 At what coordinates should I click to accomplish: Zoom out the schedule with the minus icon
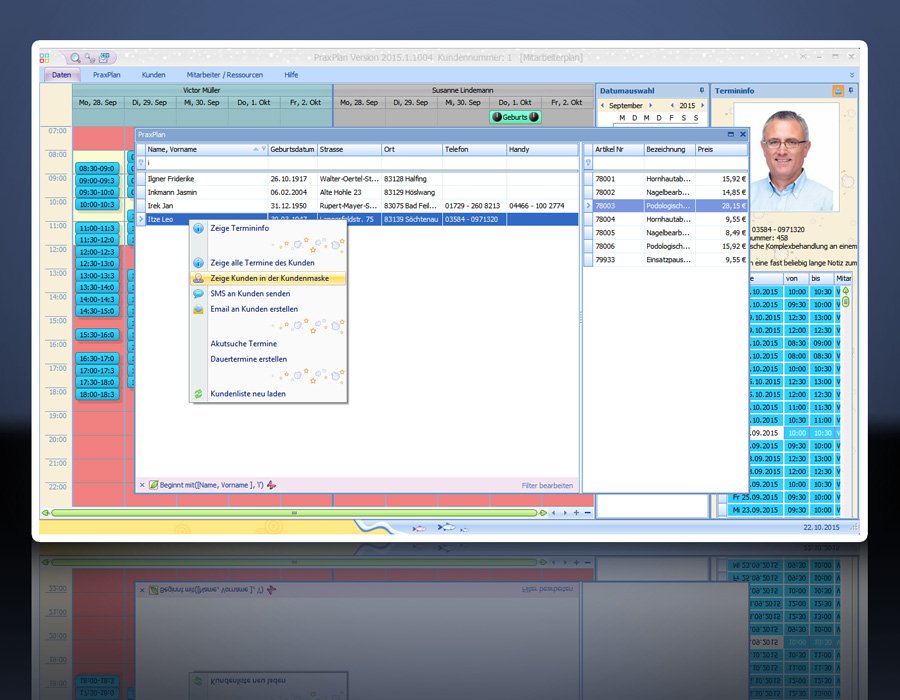(588, 512)
